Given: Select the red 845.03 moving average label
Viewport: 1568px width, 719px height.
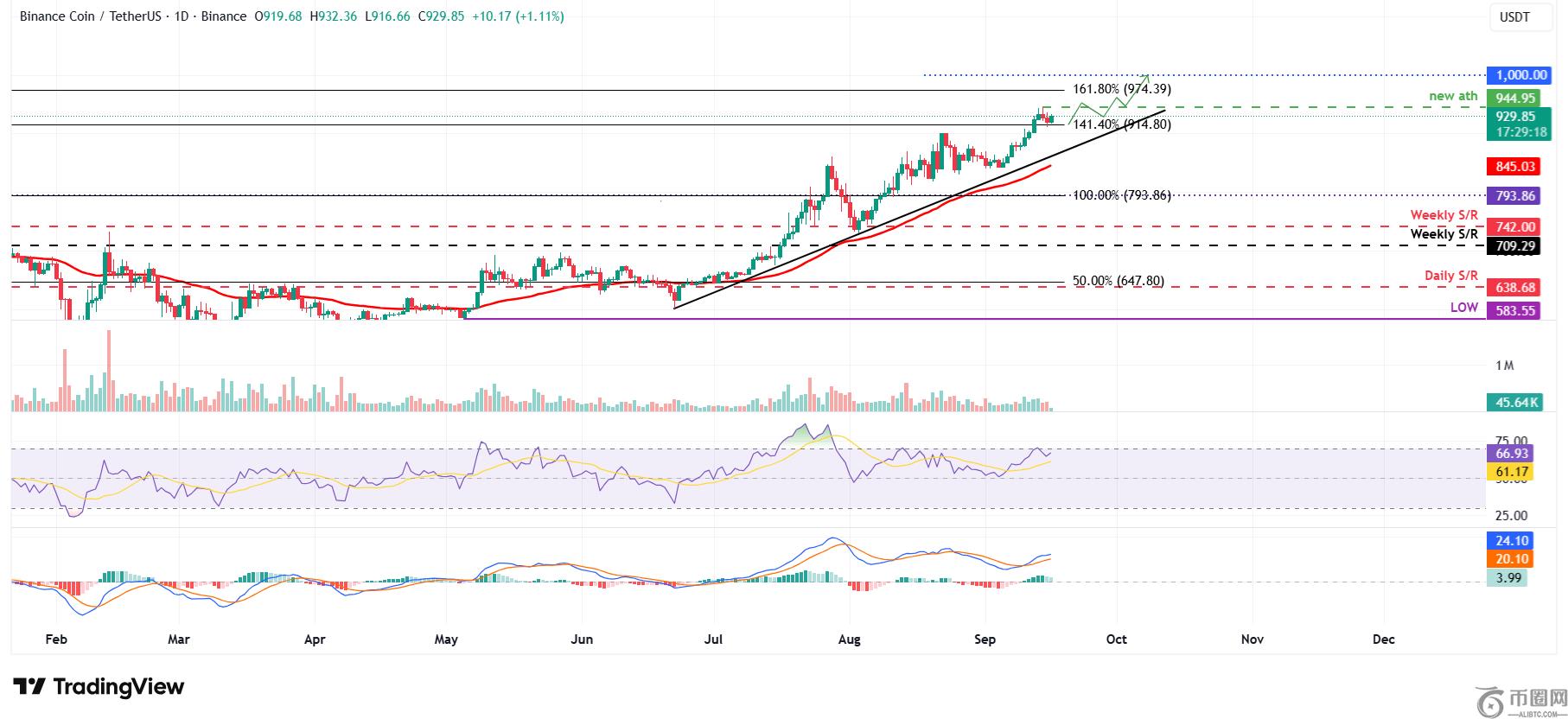Looking at the screenshot, I should pyautogui.click(x=1515, y=167).
